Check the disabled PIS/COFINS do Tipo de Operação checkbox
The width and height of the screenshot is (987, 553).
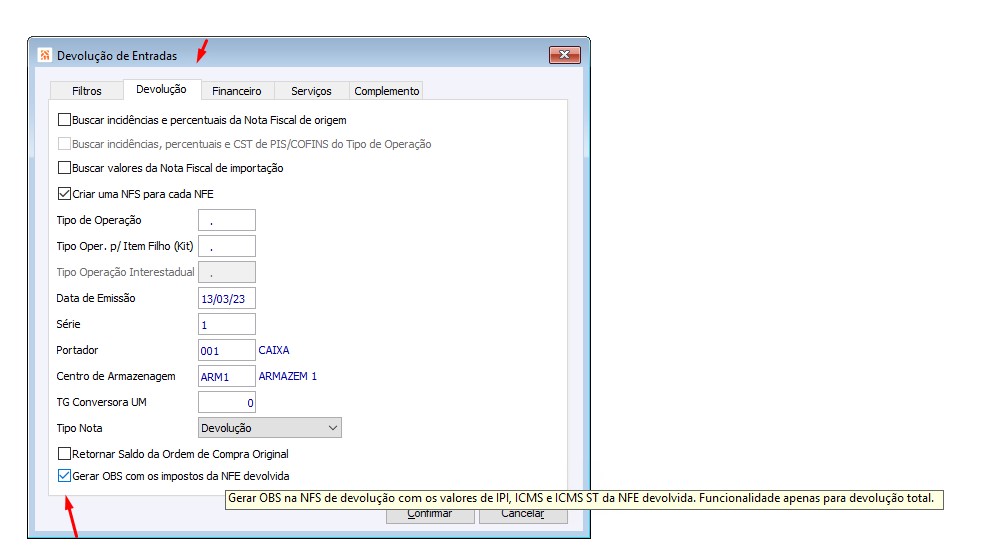[x=64, y=143]
